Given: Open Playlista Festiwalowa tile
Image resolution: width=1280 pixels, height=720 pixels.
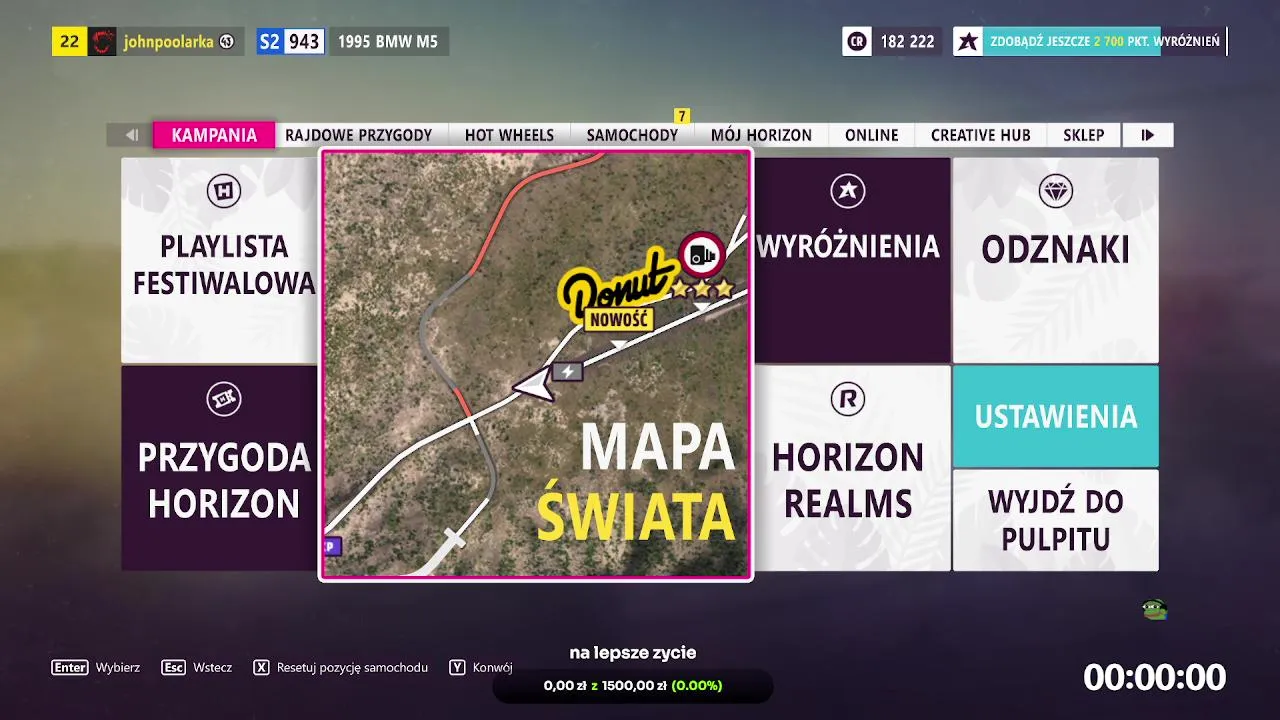Looking at the screenshot, I should [x=220, y=260].
